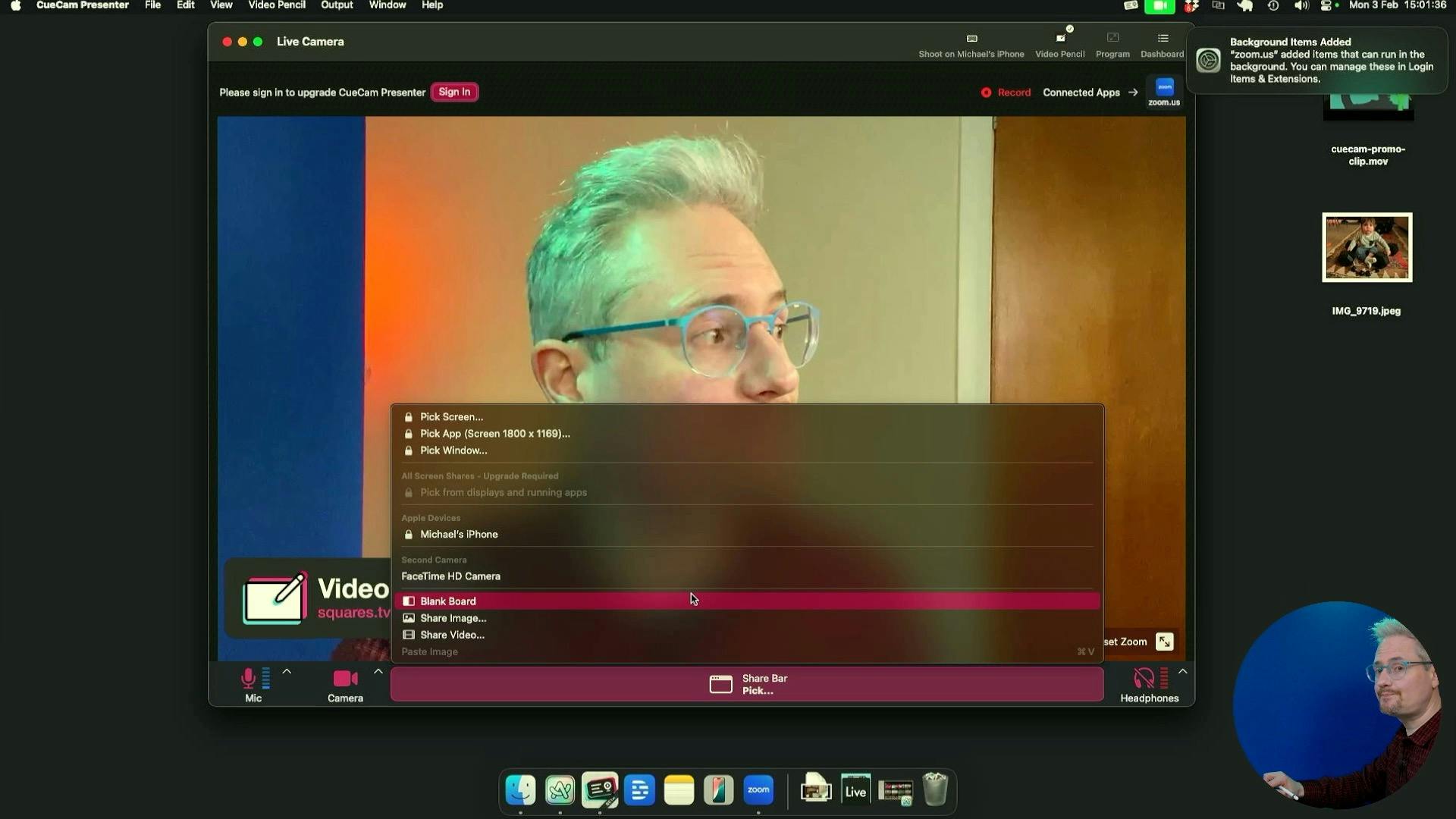This screenshot has height=819, width=1456.
Task: Click the Background Items Added notification
Action: coord(1316,61)
